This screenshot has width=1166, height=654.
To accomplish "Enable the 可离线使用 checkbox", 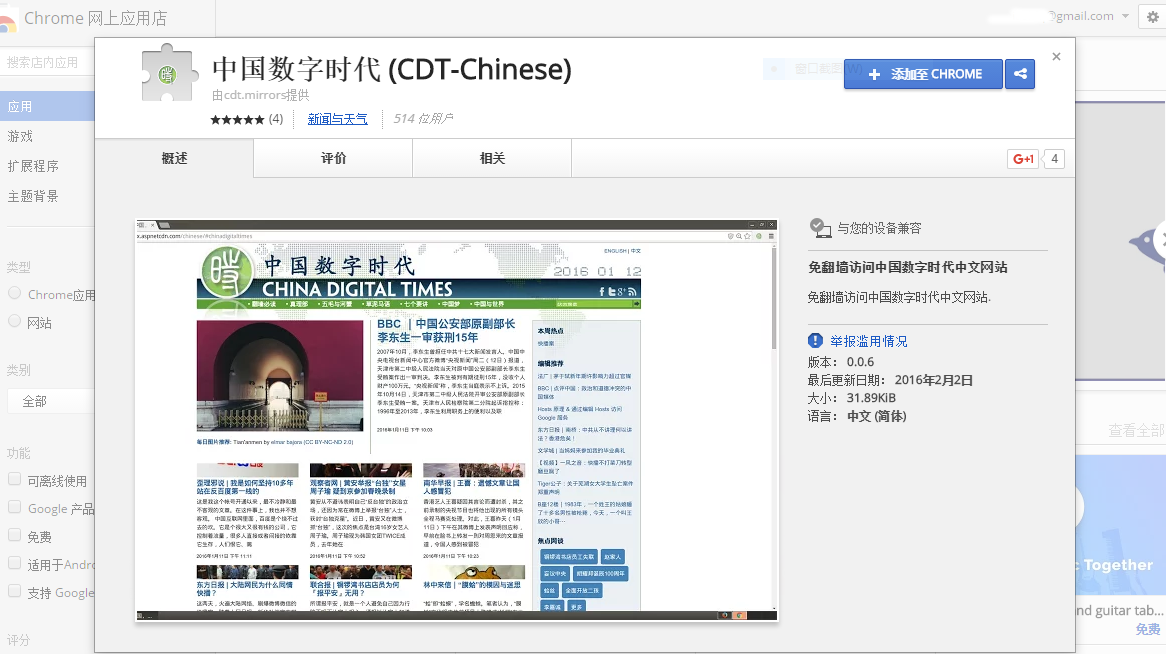I will (14, 479).
